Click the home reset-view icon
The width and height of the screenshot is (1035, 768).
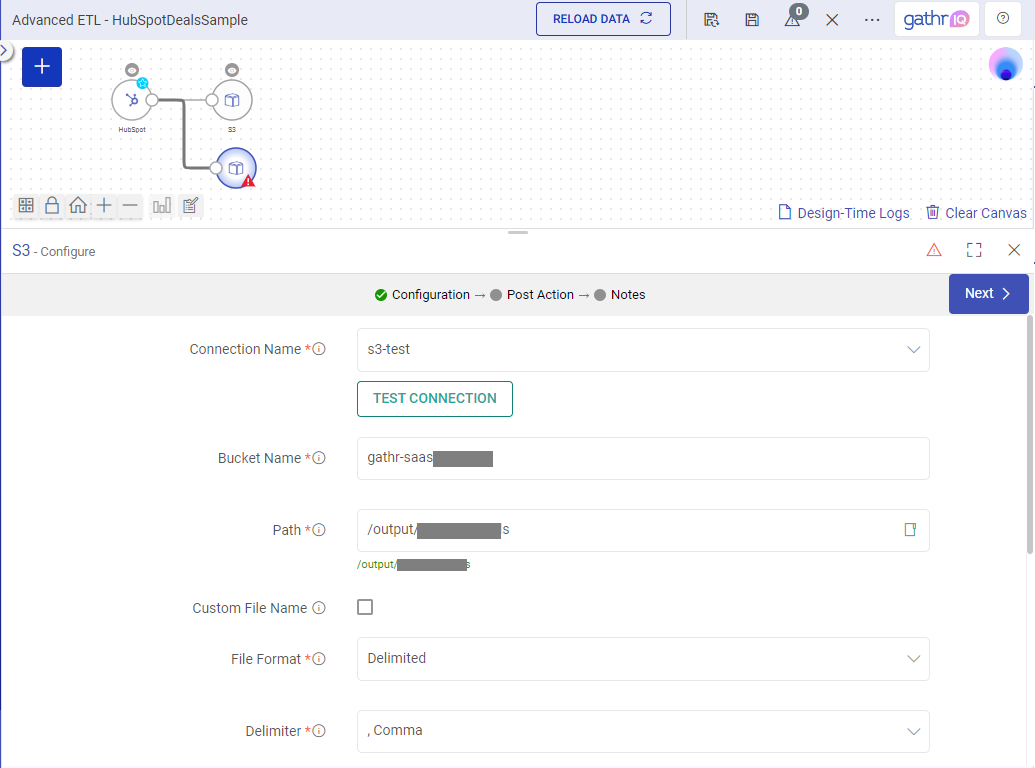(x=78, y=206)
